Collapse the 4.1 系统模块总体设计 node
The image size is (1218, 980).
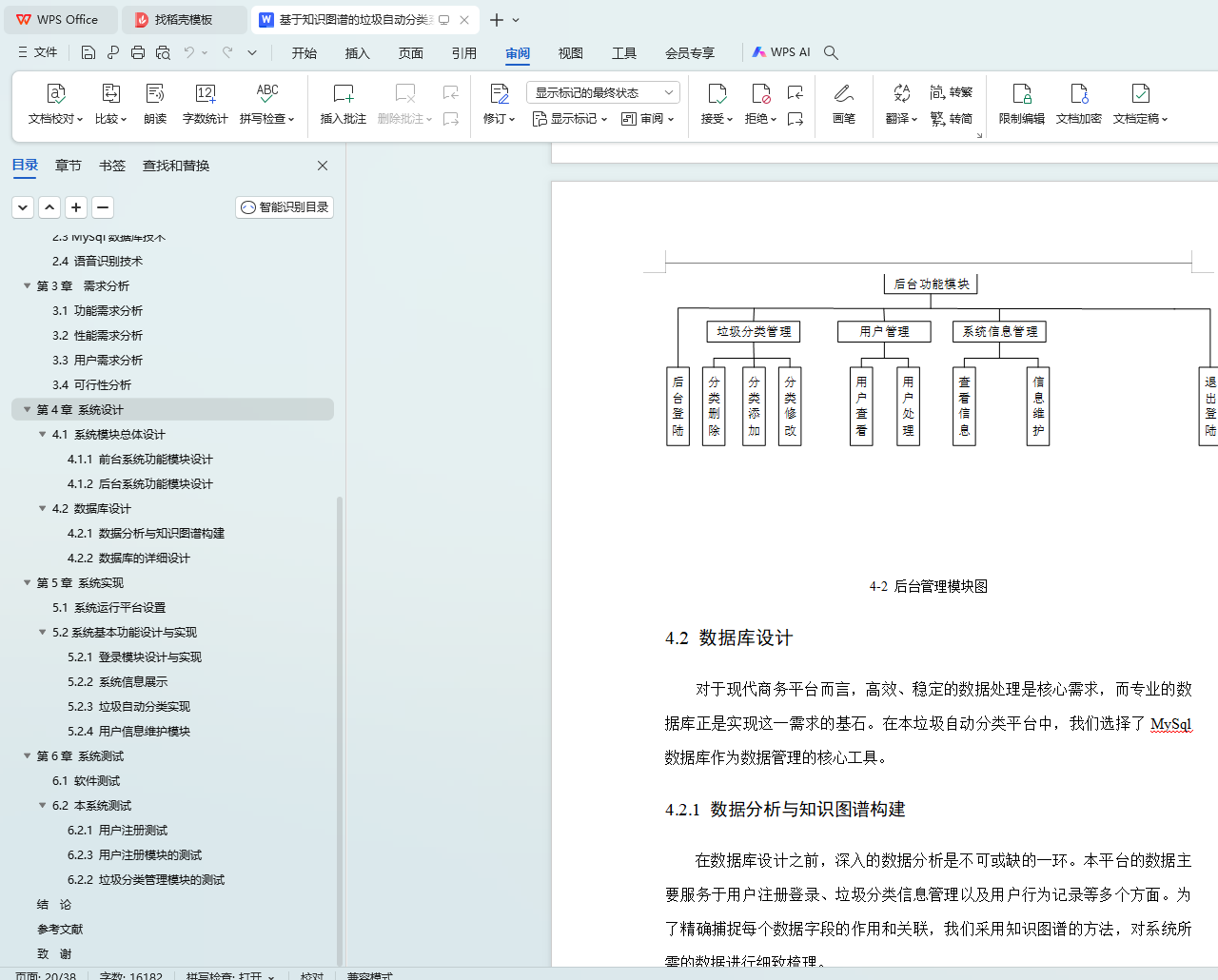point(42,434)
